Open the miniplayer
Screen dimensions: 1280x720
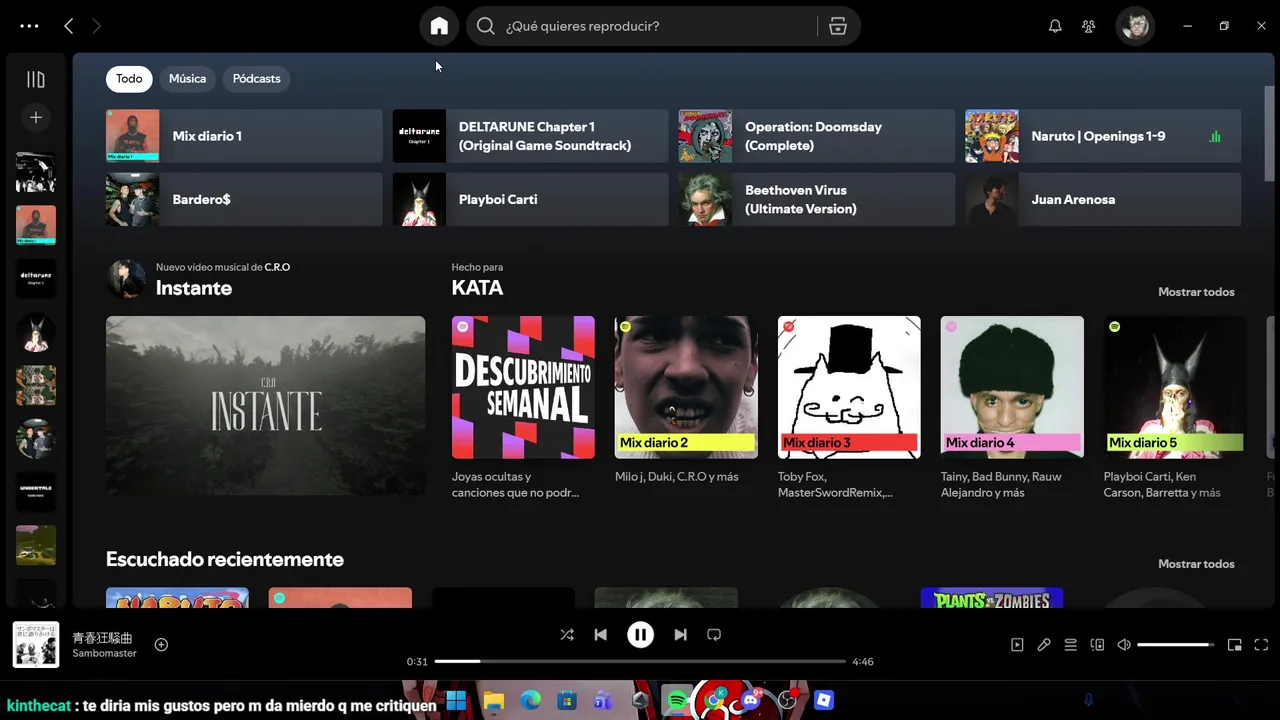pos(1235,645)
